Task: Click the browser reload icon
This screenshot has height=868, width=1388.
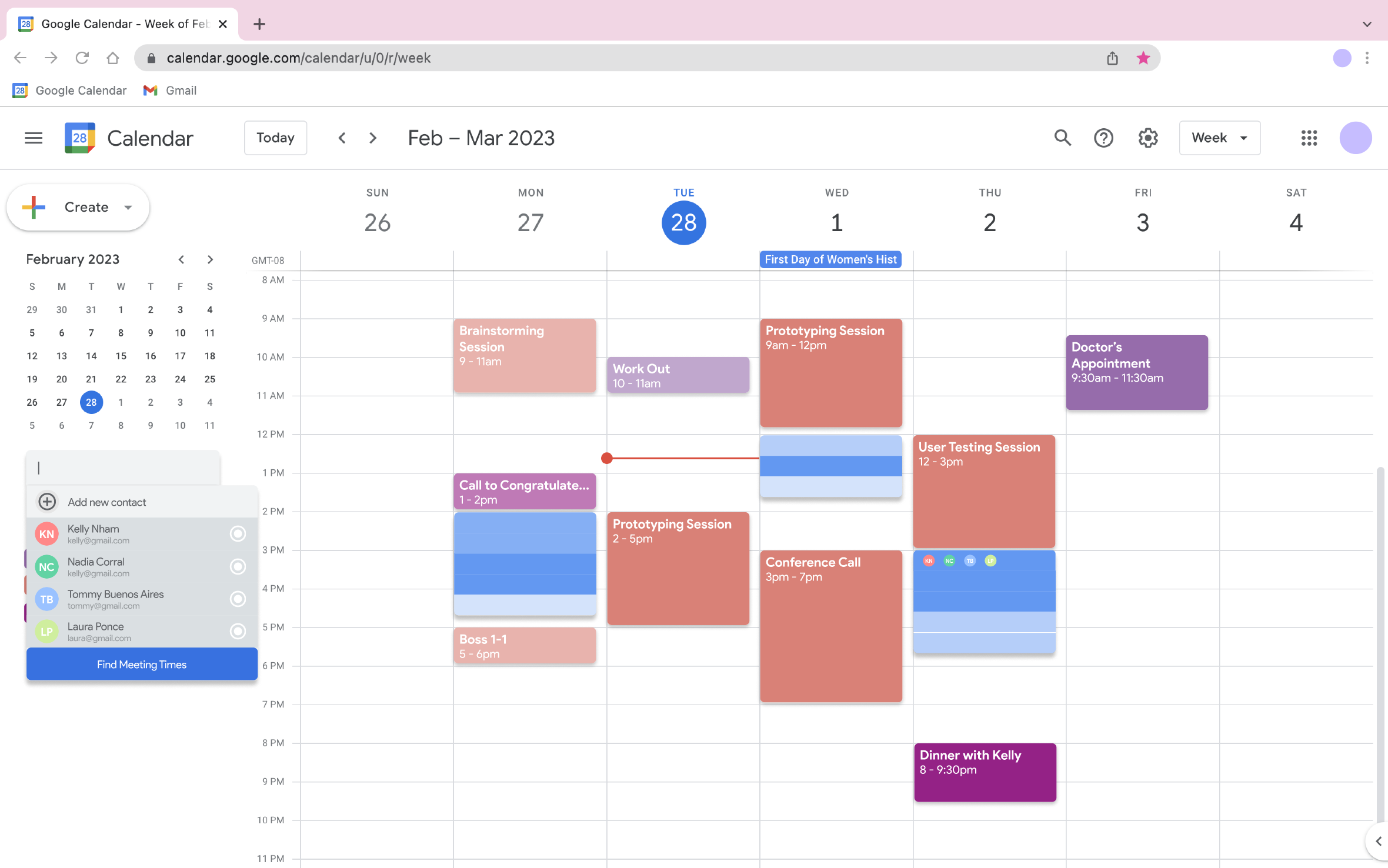Action: (x=82, y=58)
